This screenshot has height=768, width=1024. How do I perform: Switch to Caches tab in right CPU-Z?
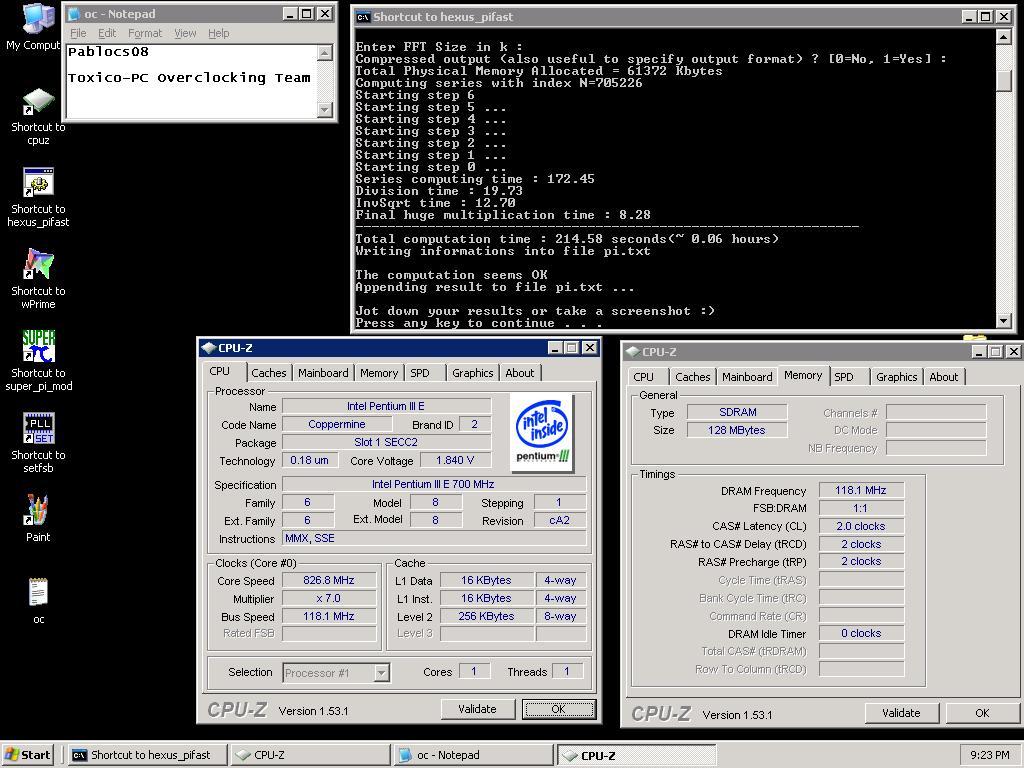[x=692, y=377]
